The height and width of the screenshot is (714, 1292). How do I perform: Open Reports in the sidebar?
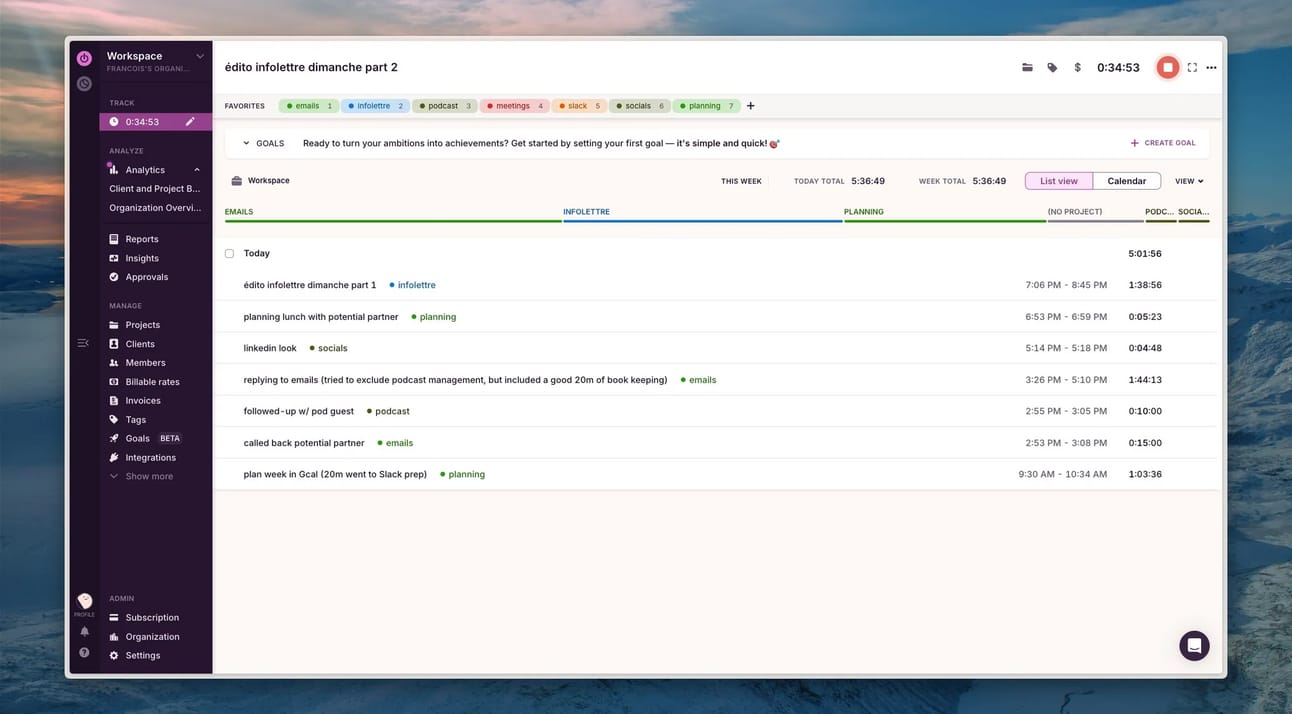142,239
